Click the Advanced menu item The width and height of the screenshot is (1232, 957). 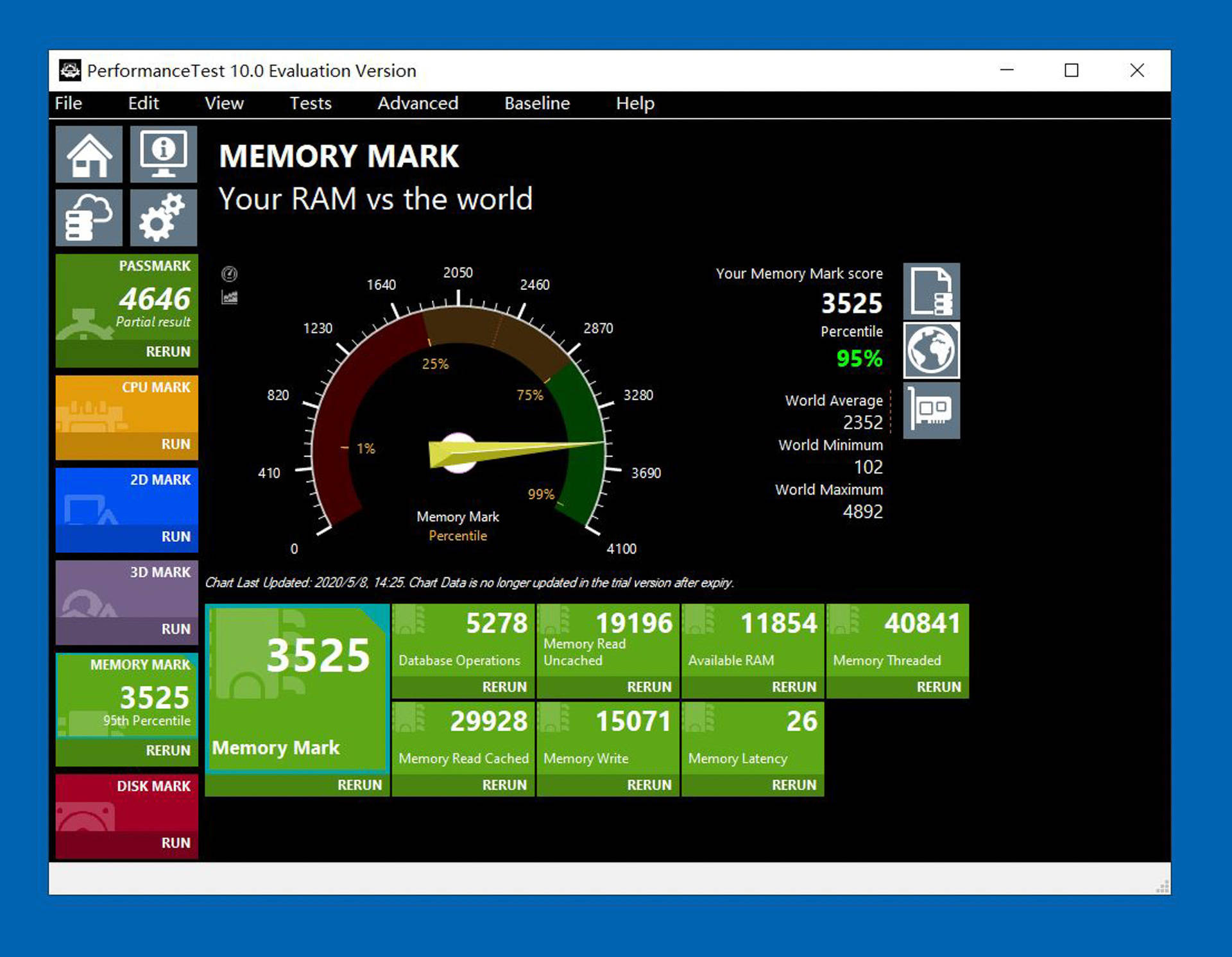point(415,103)
